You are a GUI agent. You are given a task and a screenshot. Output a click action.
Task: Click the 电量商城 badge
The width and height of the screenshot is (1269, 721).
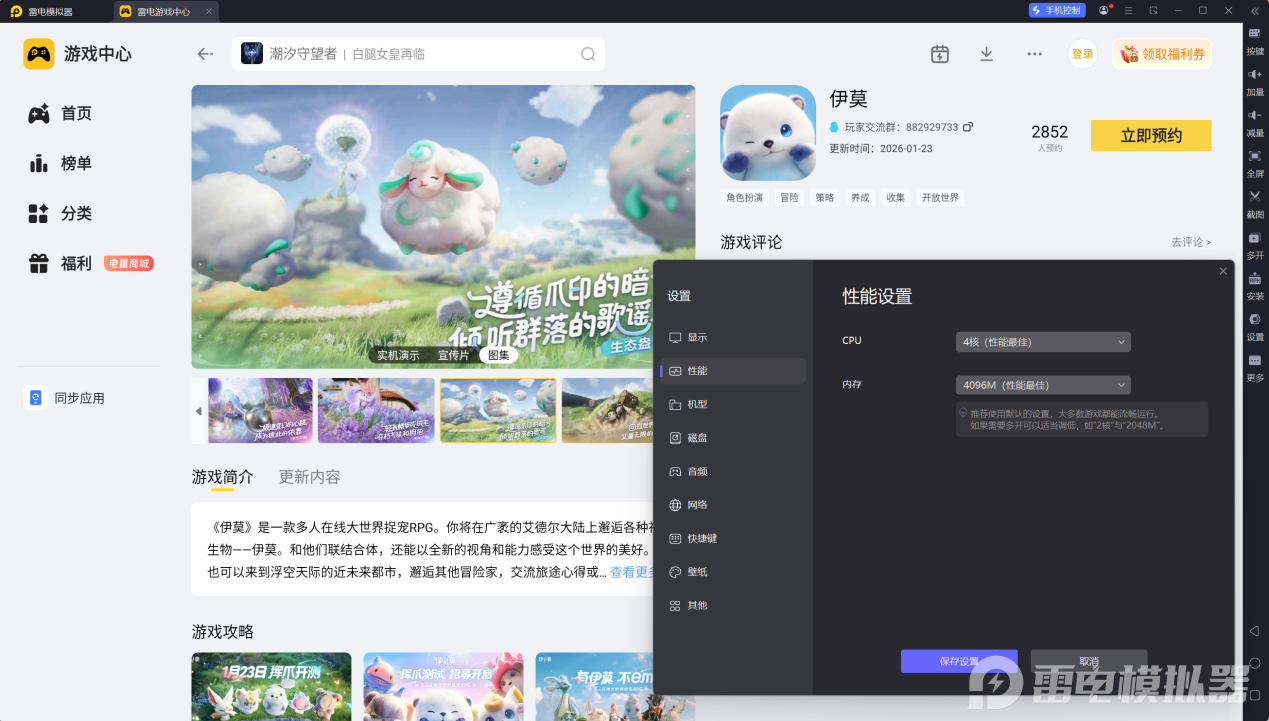pos(129,264)
